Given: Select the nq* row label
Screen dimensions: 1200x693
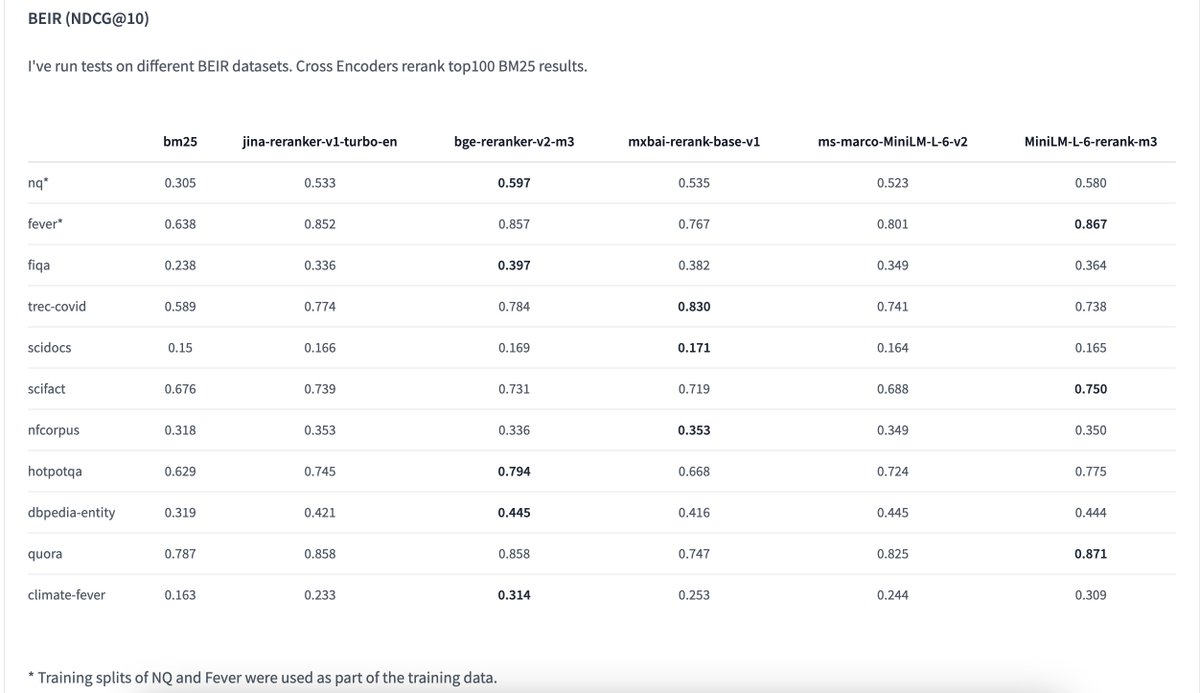Looking at the screenshot, I should [38, 183].
